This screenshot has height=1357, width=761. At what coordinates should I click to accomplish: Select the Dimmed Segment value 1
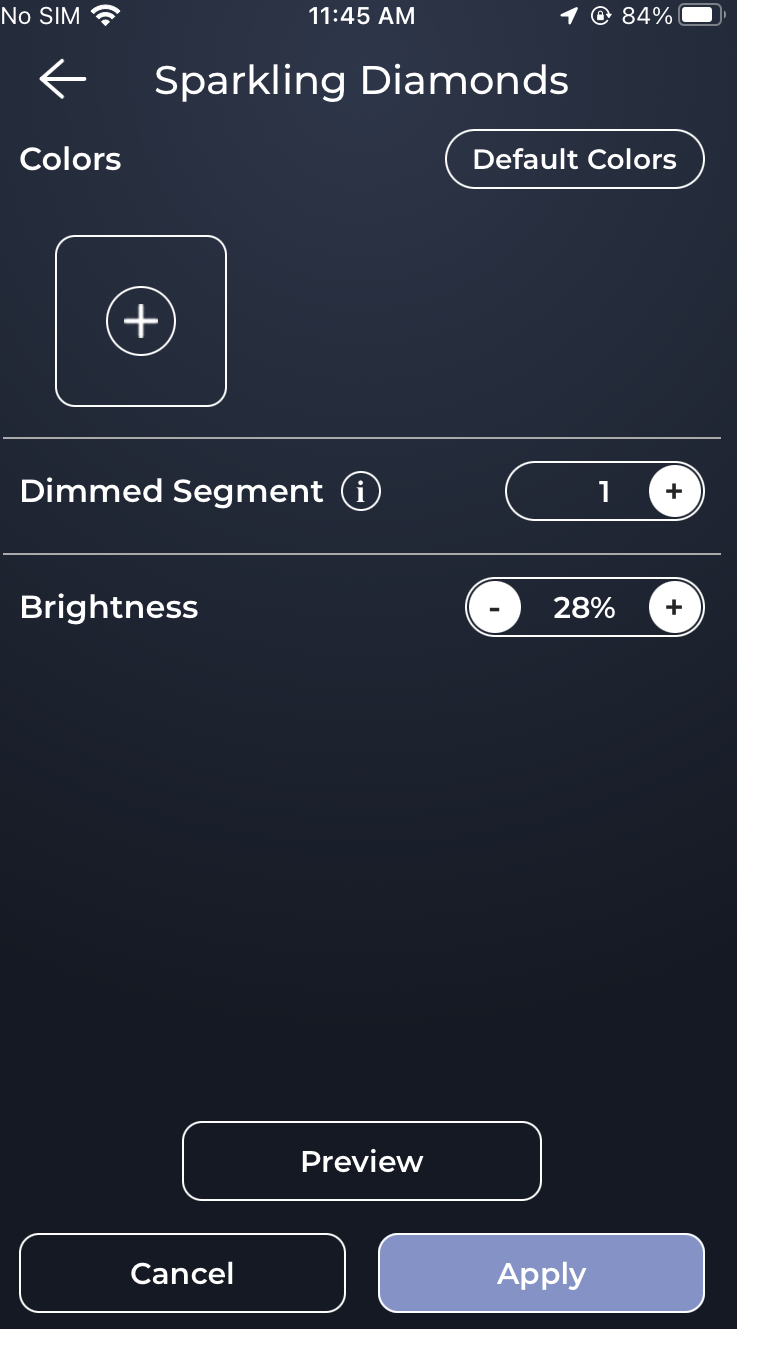coord(603,491)
